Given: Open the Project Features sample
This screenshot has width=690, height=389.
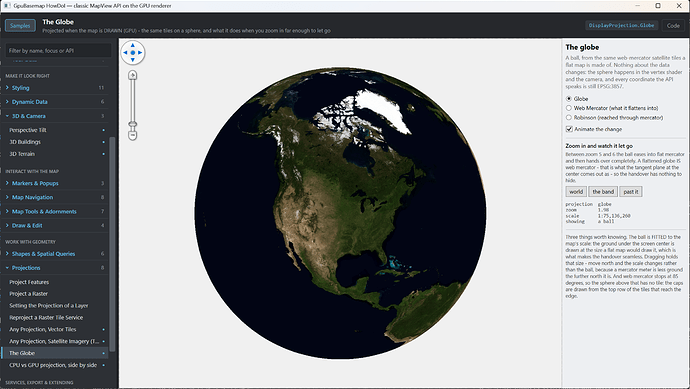Looking at the screenshot, I should [x=55, y=282].
